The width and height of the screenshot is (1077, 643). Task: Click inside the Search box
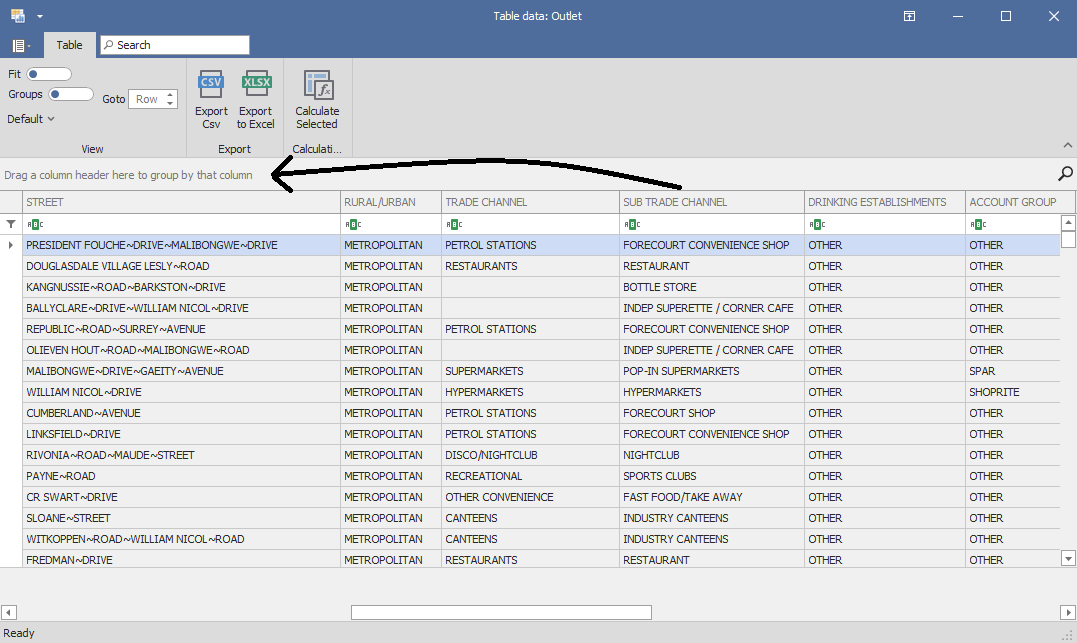[180, 45]
